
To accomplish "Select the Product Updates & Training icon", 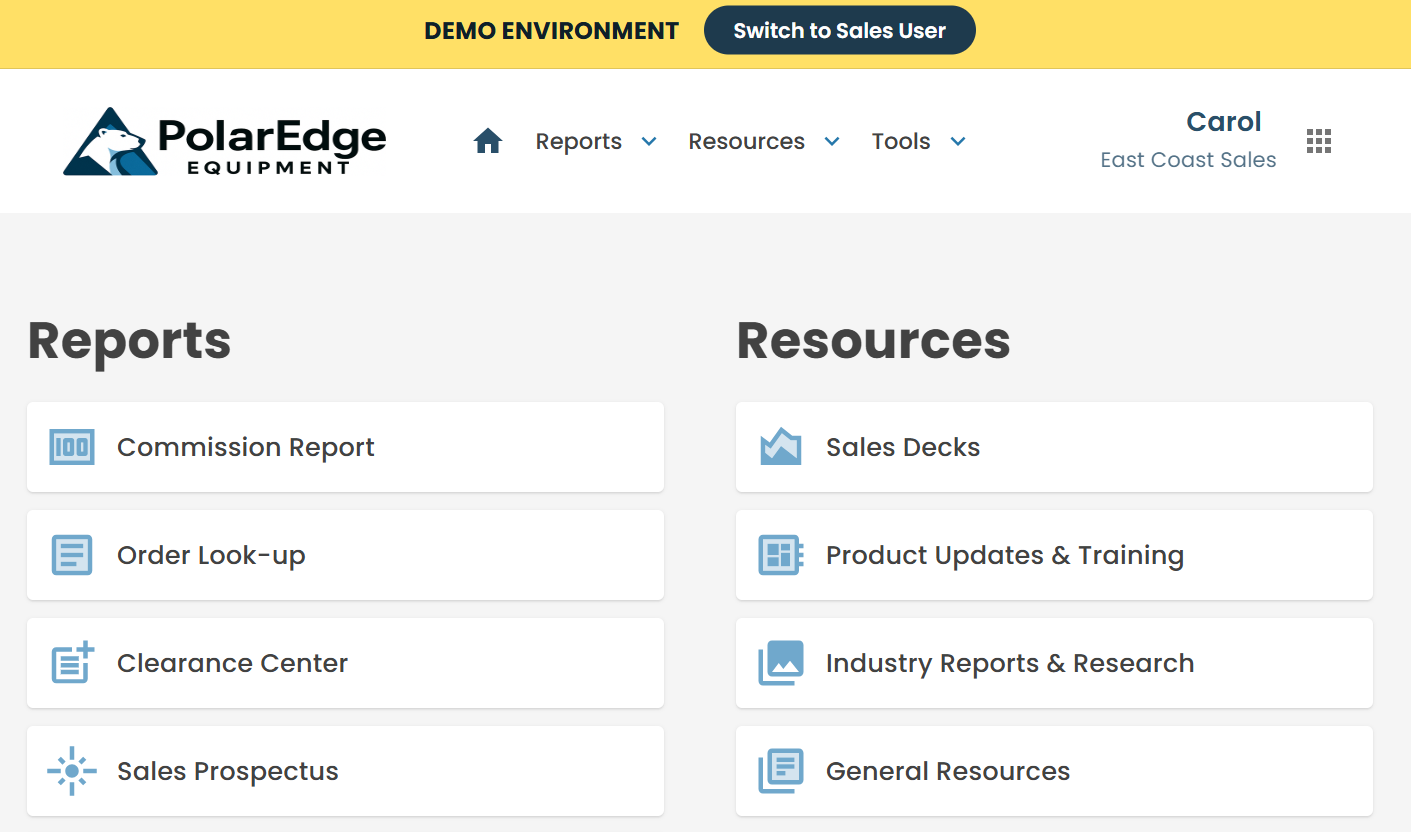I will click(x=781, y=555).
